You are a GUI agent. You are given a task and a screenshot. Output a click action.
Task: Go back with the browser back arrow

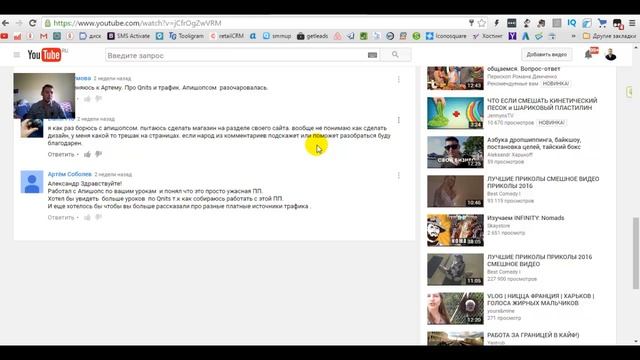(5, 23)
